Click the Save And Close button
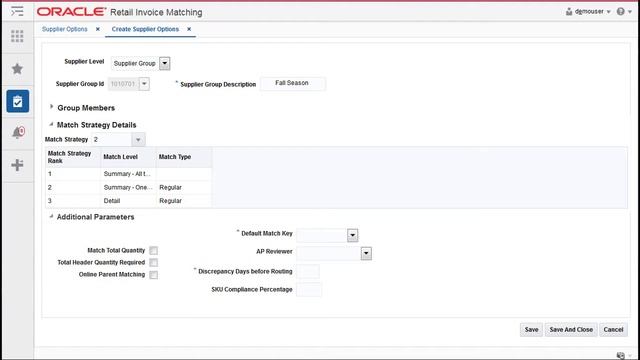640x360 pixels. (571, 329)
